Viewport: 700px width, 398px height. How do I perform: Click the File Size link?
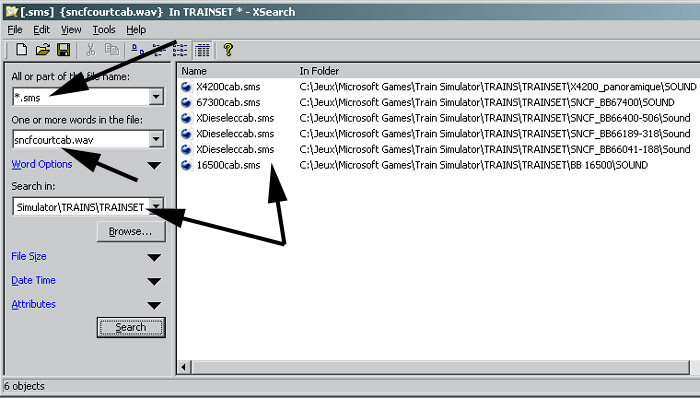coord(29,256)
